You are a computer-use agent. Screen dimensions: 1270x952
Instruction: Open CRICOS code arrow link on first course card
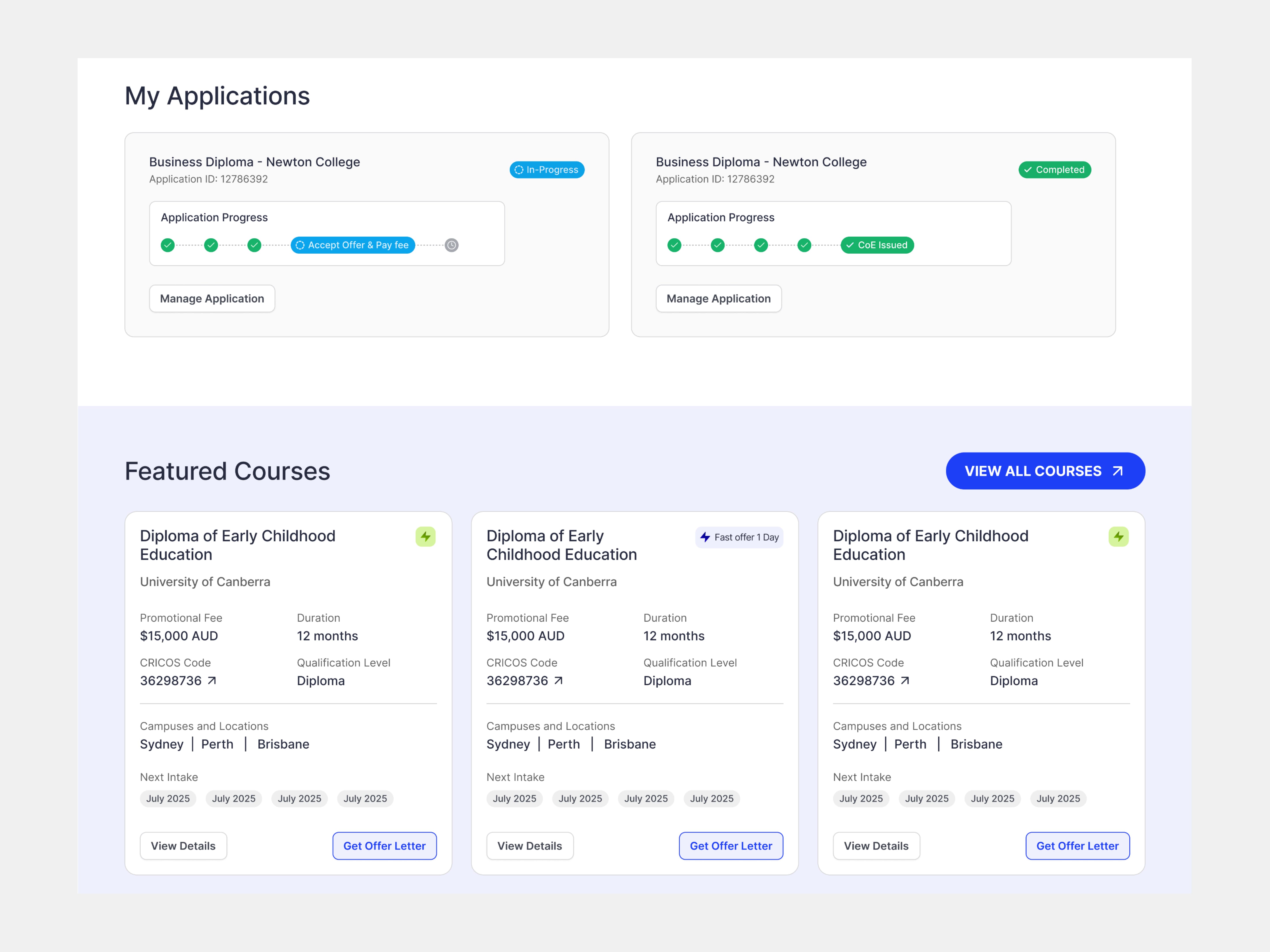click(212, 681)
